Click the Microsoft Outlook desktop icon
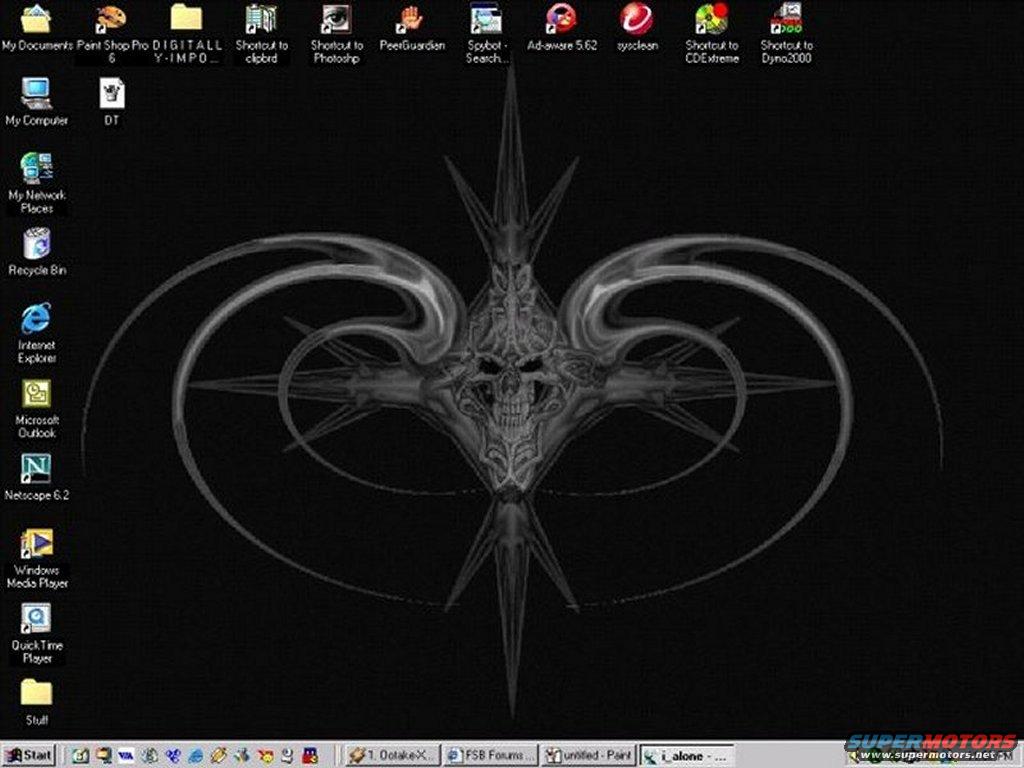Image resolution: width=1024 pixels, height=768 pixels. (36, 394)
